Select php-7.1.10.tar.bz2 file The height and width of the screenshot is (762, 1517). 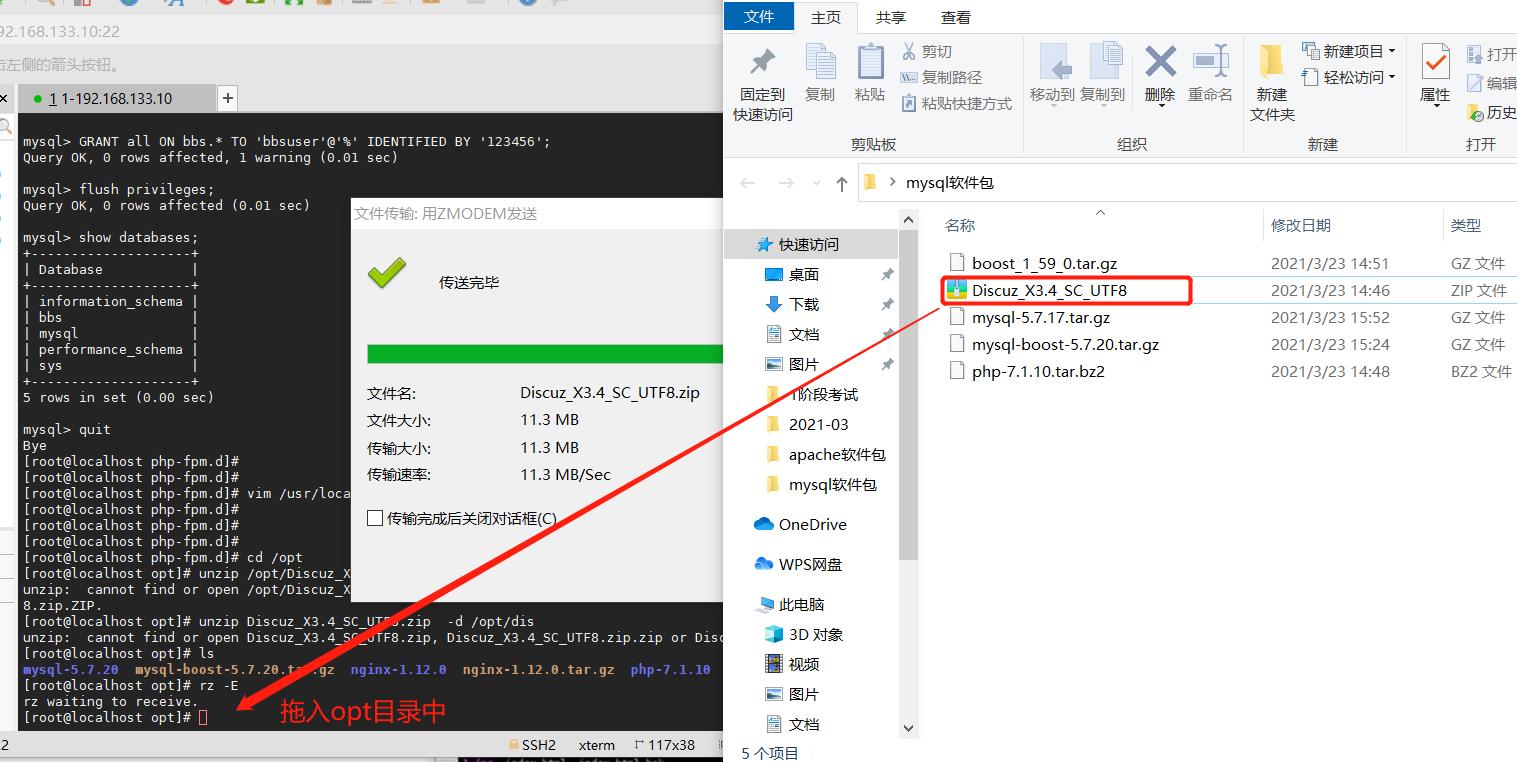1038,372
